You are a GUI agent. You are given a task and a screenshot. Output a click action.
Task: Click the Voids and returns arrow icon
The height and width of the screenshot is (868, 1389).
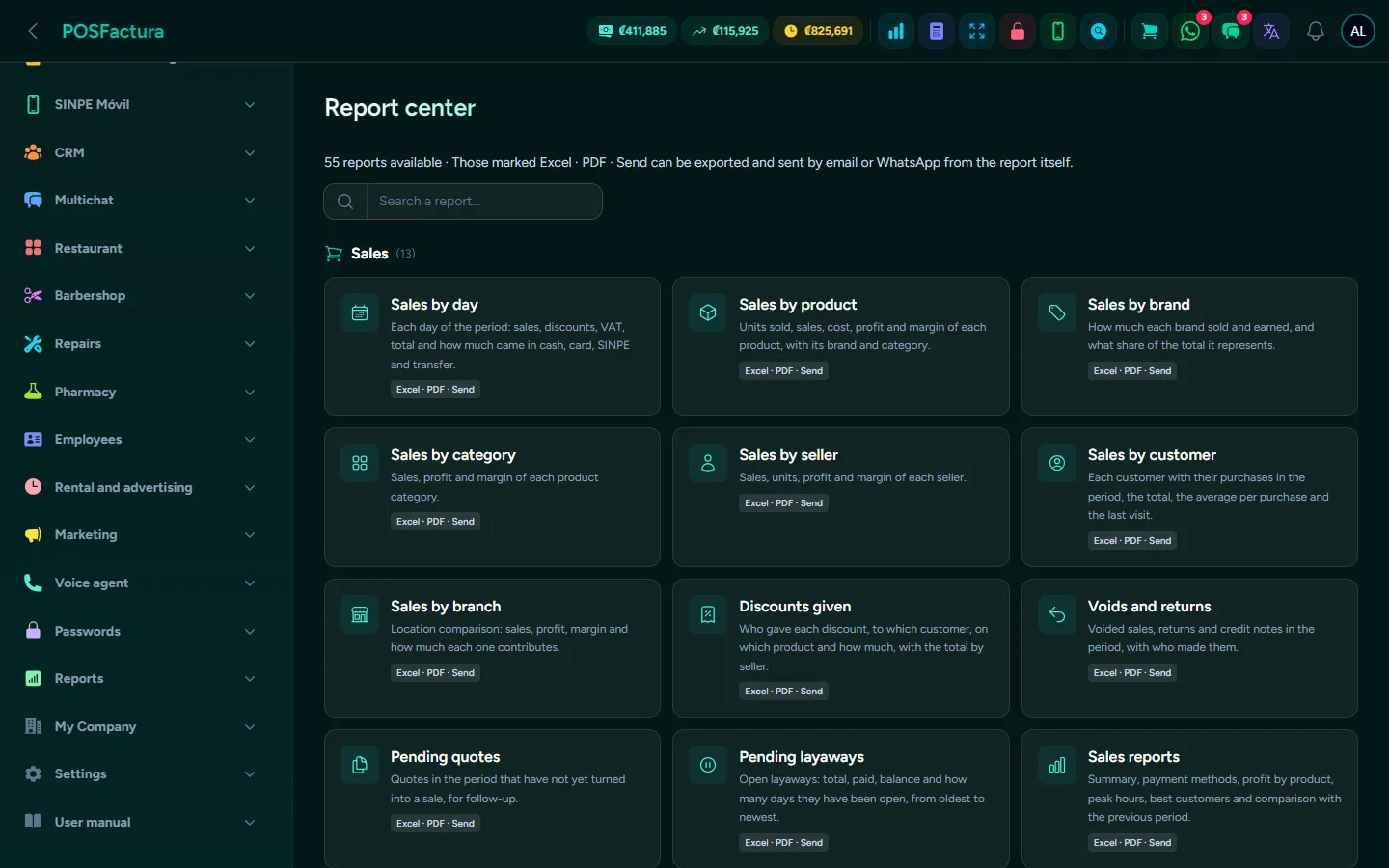(x=1057, y=614)
